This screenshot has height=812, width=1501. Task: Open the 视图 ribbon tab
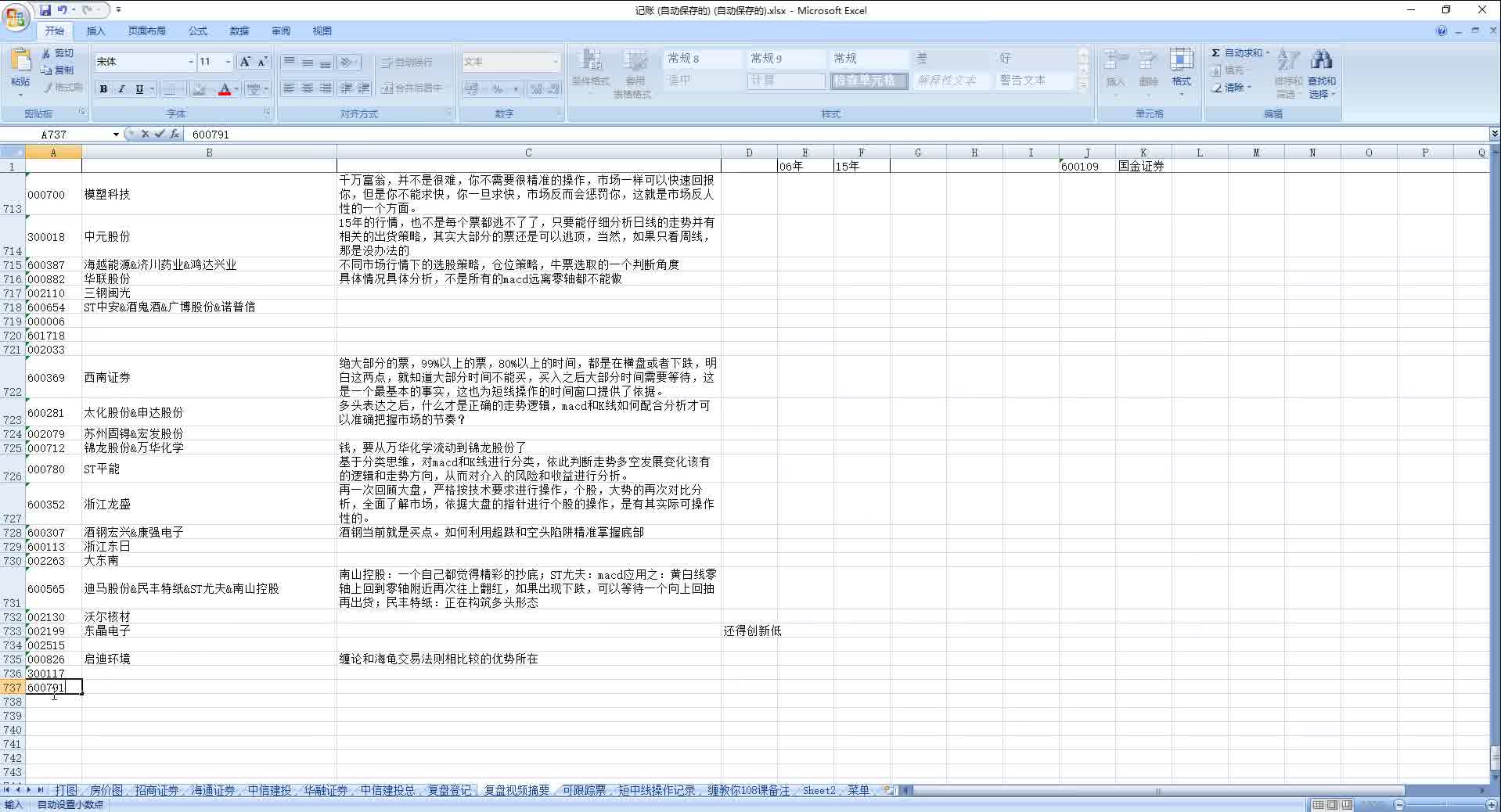pos(322,31)
